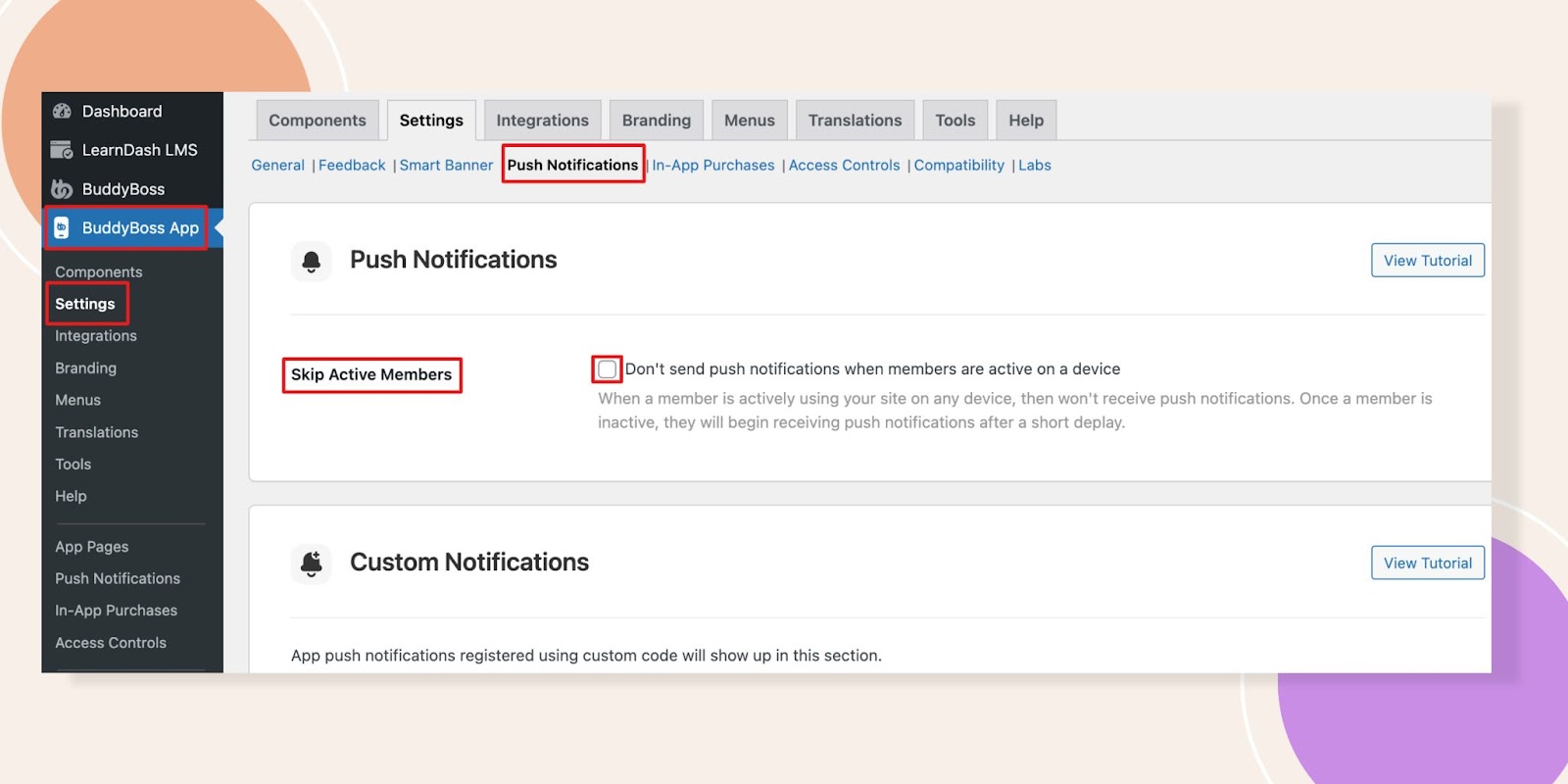Select Access Controls in the sidebar menu
Image resolution: width=1568 pixels, height=784 pixels.
coord(111,643)
